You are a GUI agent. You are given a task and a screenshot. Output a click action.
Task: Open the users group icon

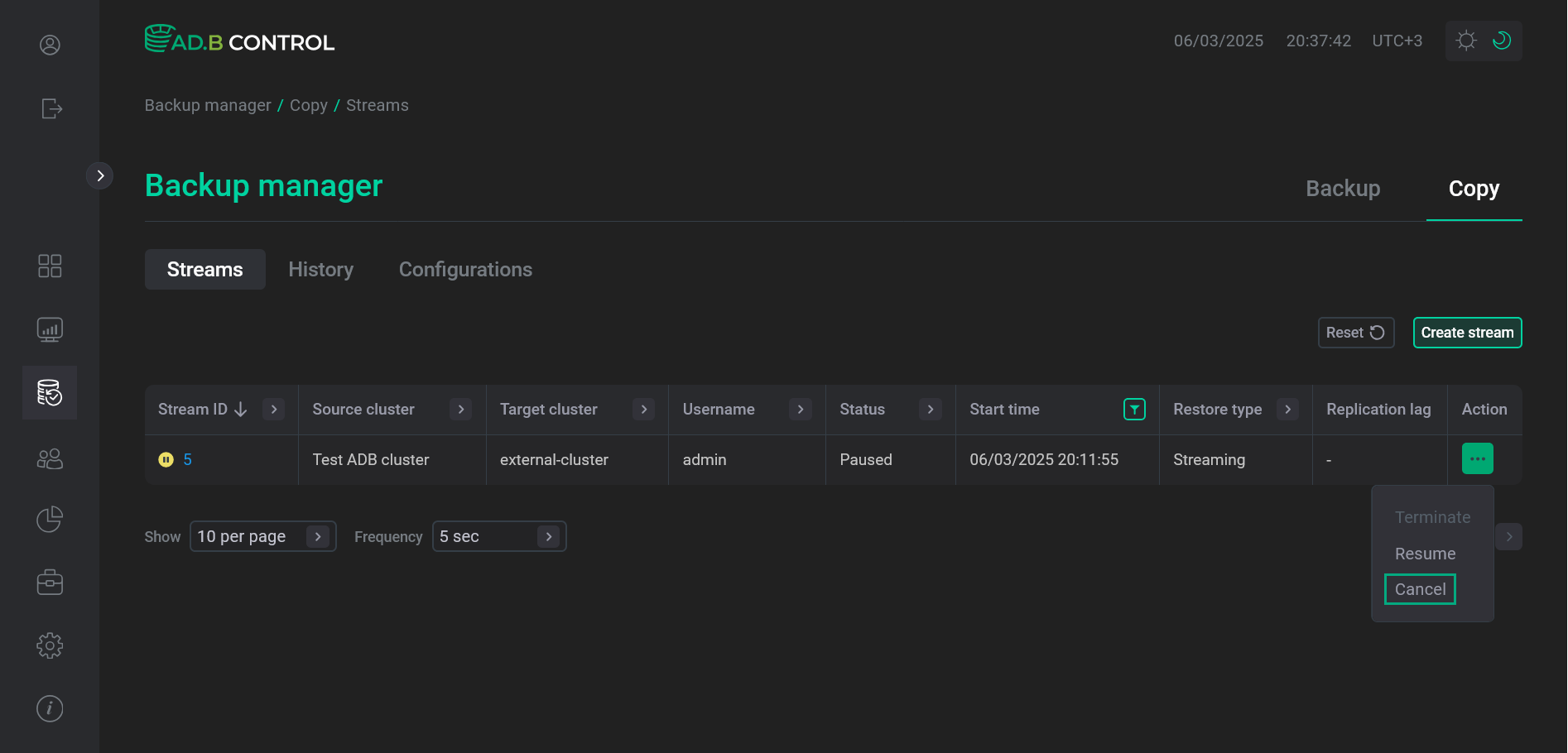coord(50,458)
